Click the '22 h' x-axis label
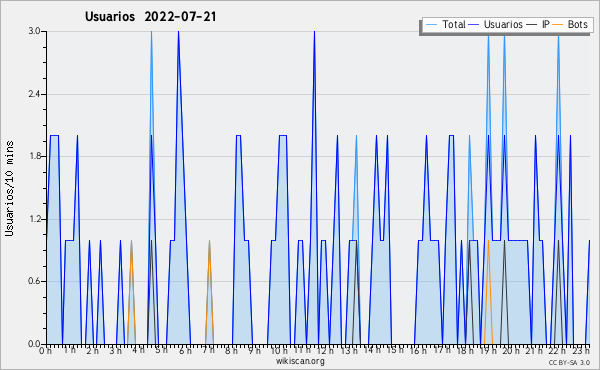This screenshot has width=600, height=370. coord(557,350)
